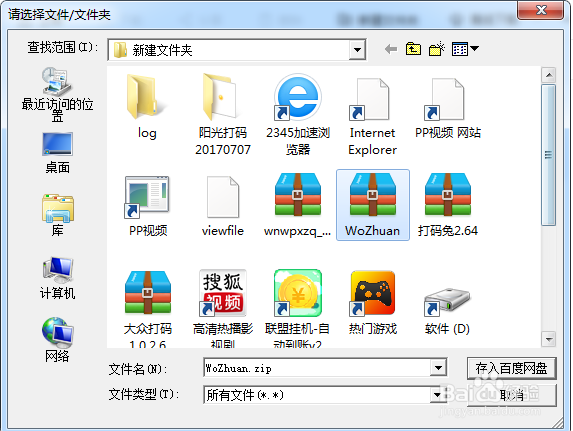Go back to previous folder
Image resolution: width=573 pixels, height=431 pixels.
coord(391,49)
